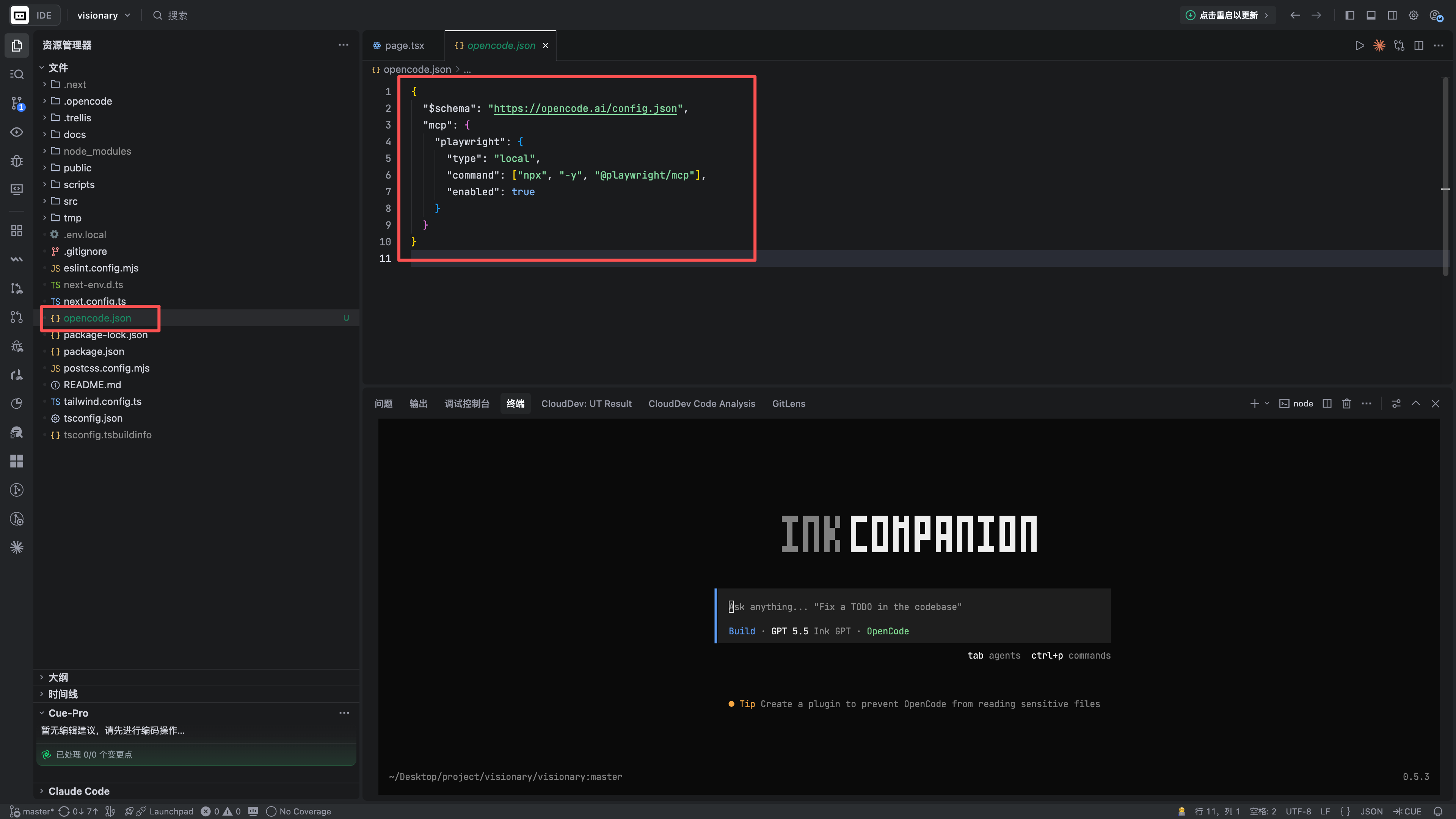Toggle the primary sidebar layout button
Screen dimensions: 1456x819
(x=1350, y=15)
